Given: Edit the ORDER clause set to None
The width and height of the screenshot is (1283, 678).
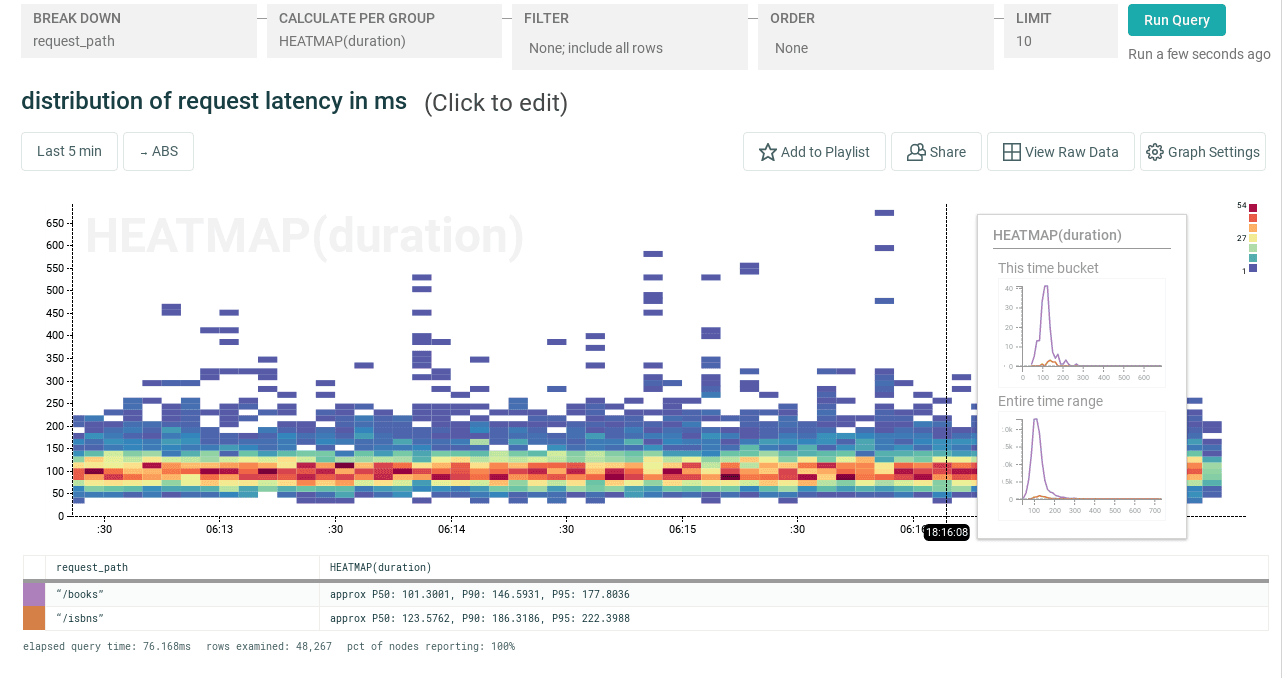Looking at the screenshot, I should point(875,31).
